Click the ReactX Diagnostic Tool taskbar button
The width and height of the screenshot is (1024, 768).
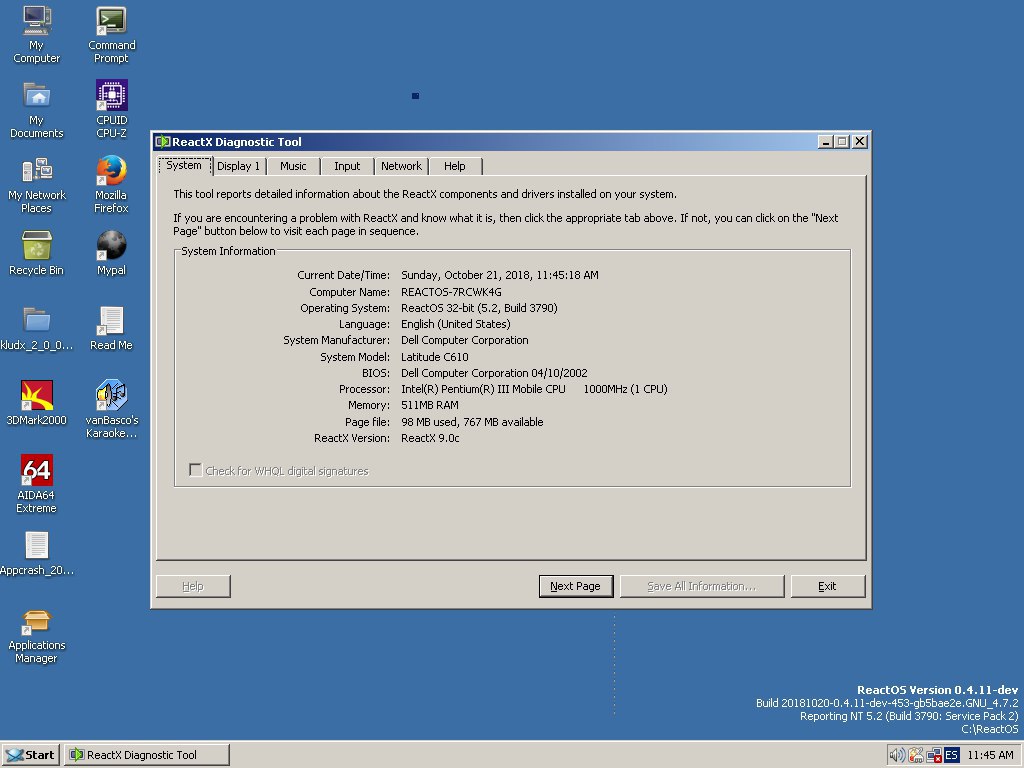[147, 755]
